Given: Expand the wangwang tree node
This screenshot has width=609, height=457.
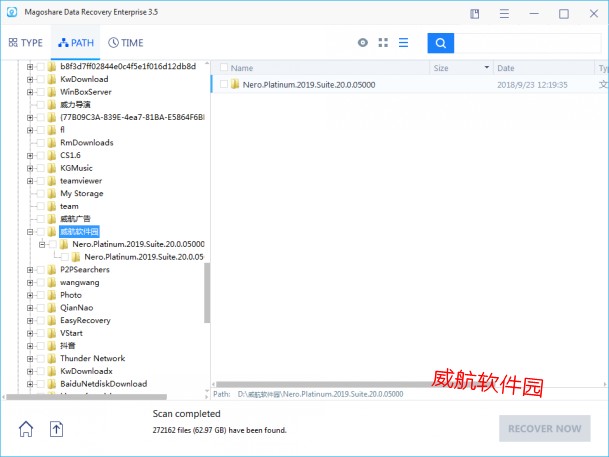Looking at the screenshot, I should pos(30,283).
